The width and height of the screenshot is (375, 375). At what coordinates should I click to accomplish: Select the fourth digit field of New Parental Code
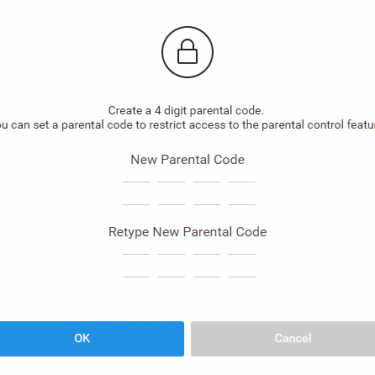pyautogui.click(x=242, y=193)
